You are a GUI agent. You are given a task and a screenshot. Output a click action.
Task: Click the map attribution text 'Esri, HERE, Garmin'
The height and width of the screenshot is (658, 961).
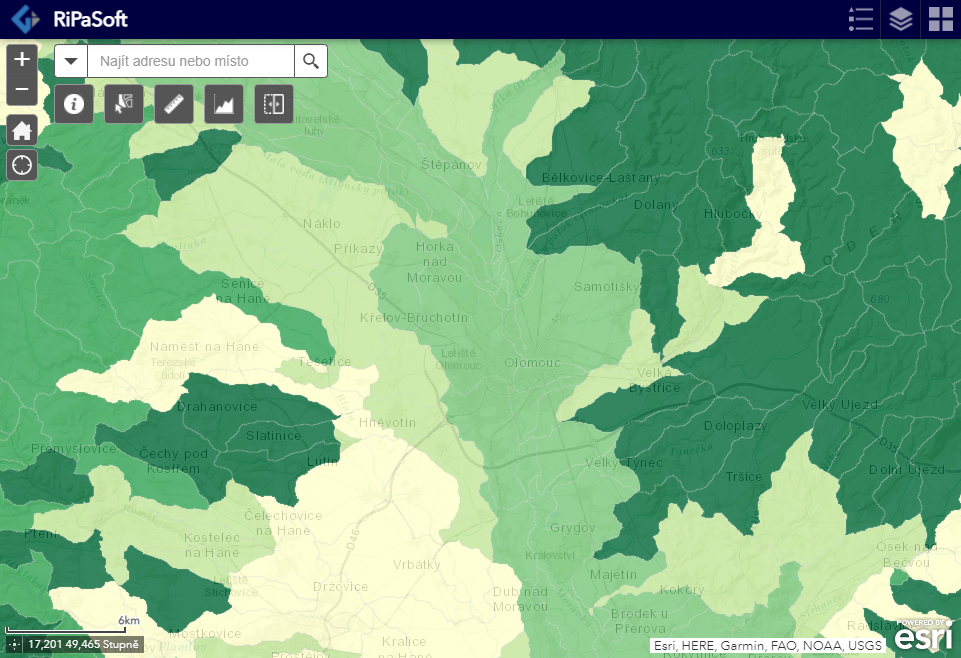click(767, 645)
